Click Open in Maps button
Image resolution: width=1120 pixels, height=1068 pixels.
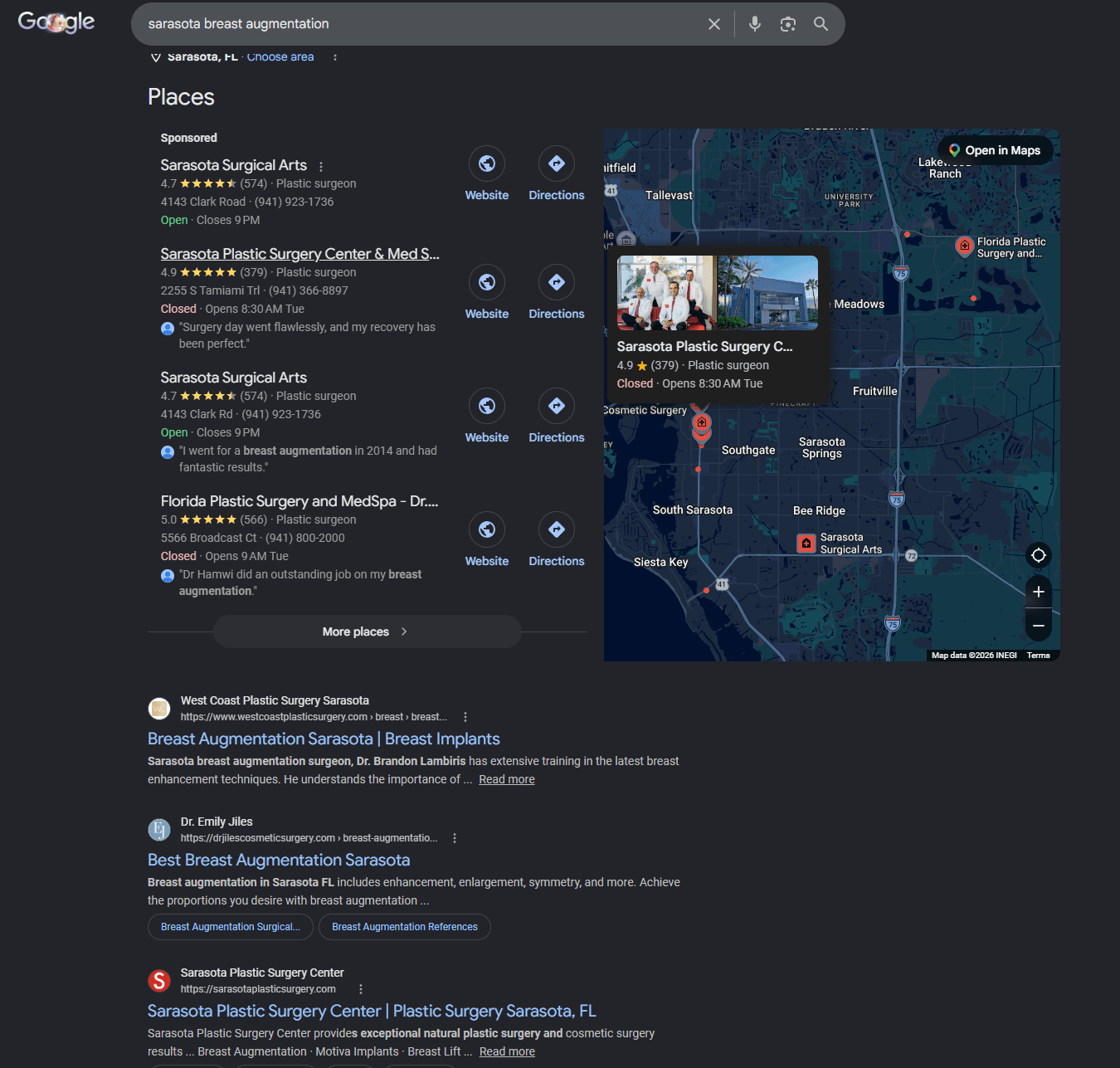pos(995,150)
